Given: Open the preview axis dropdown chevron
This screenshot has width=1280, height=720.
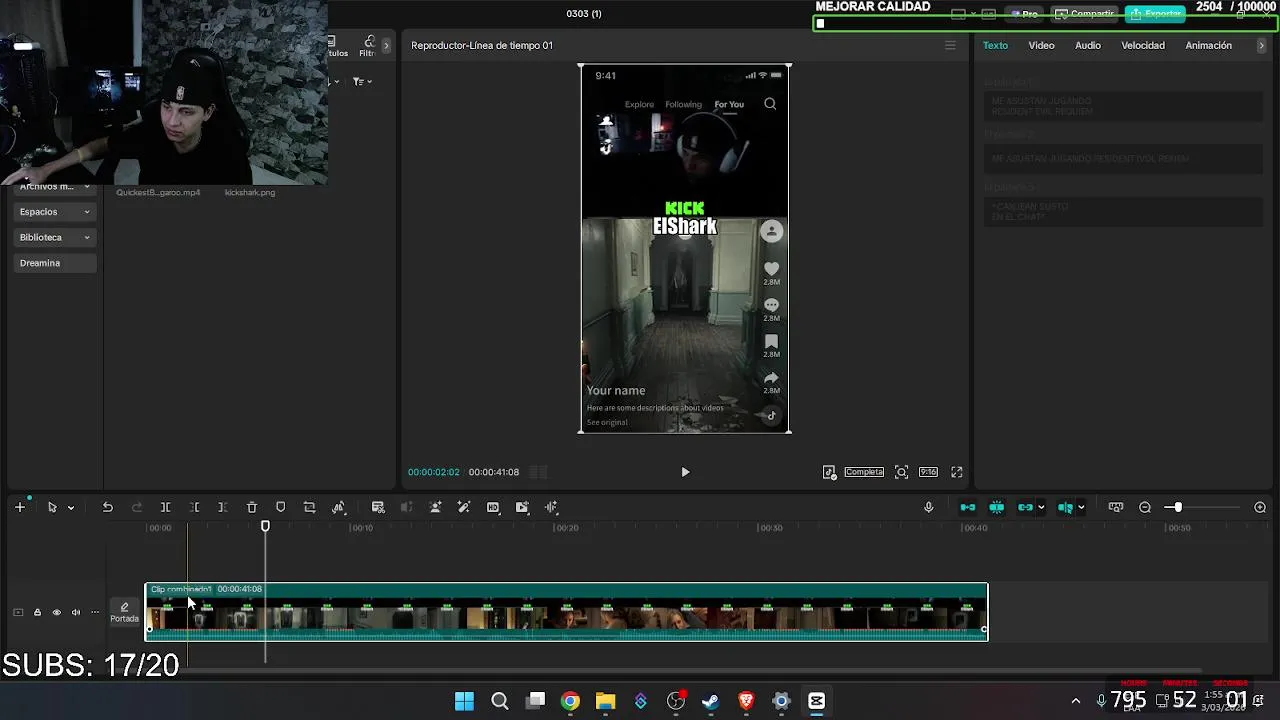Looking at the screenshot, I should (x=1081, y=508).
